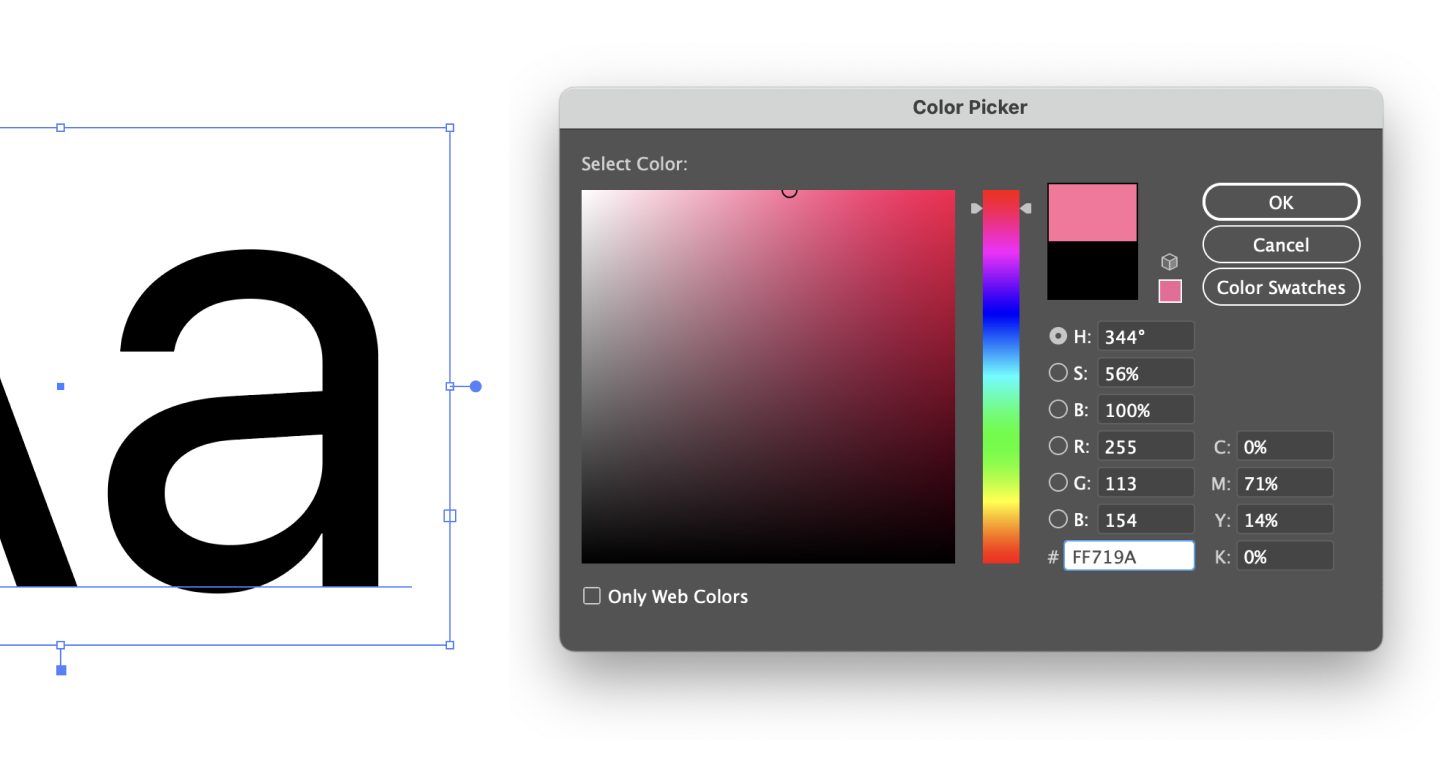Click the M percentage field showing 71%
Screen dimensions: 1440x775
(x=1285, y=482)
